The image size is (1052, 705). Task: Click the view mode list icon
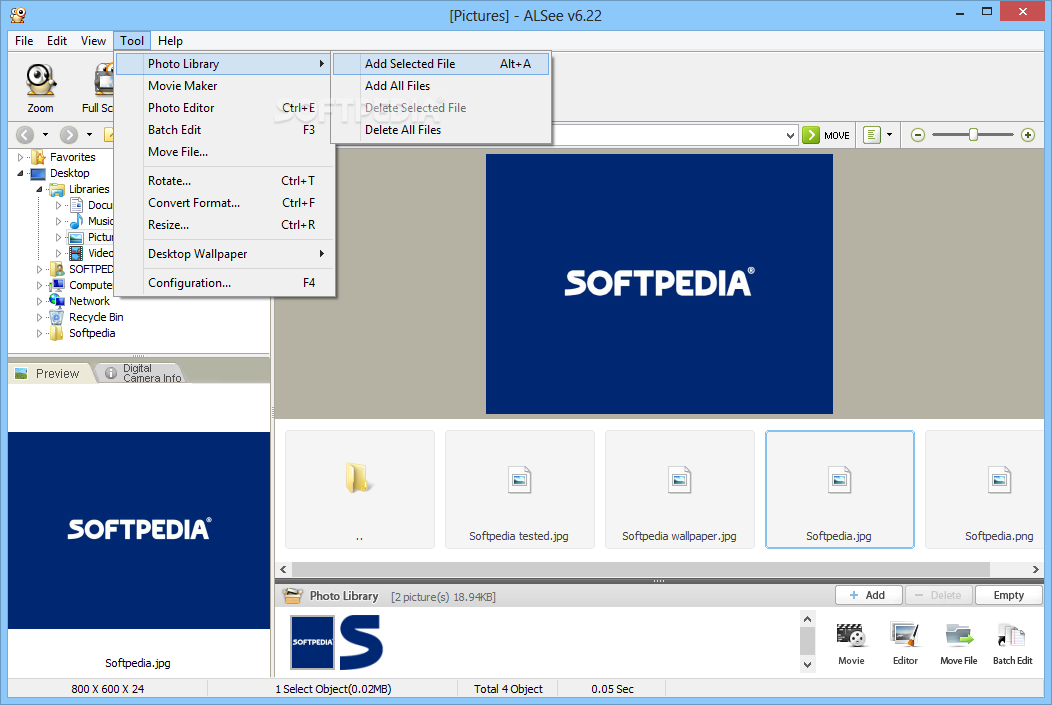pyautogui.click(x=871, y=135)
